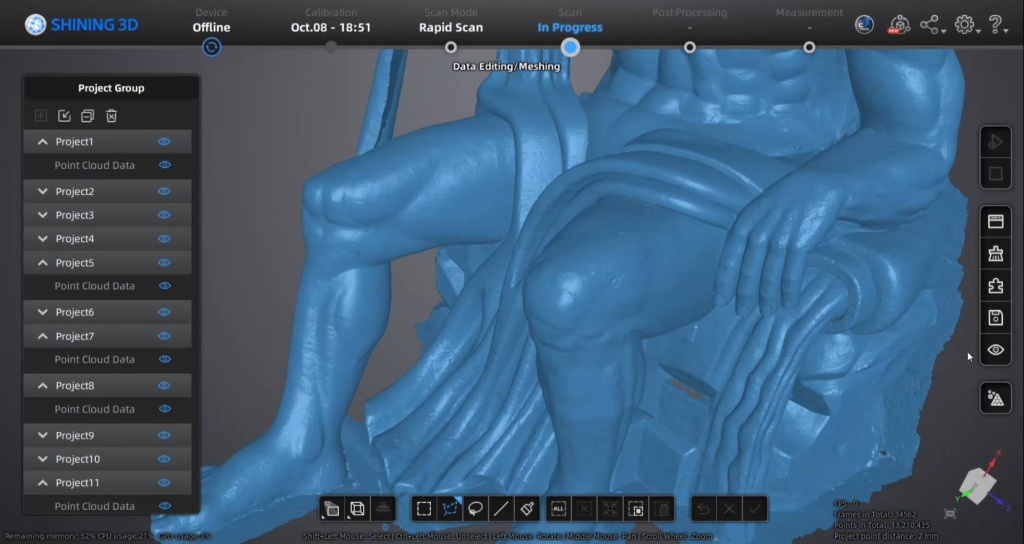Go to the Post Processing step
Screen dimensions: 1024x544
point(690,20)
